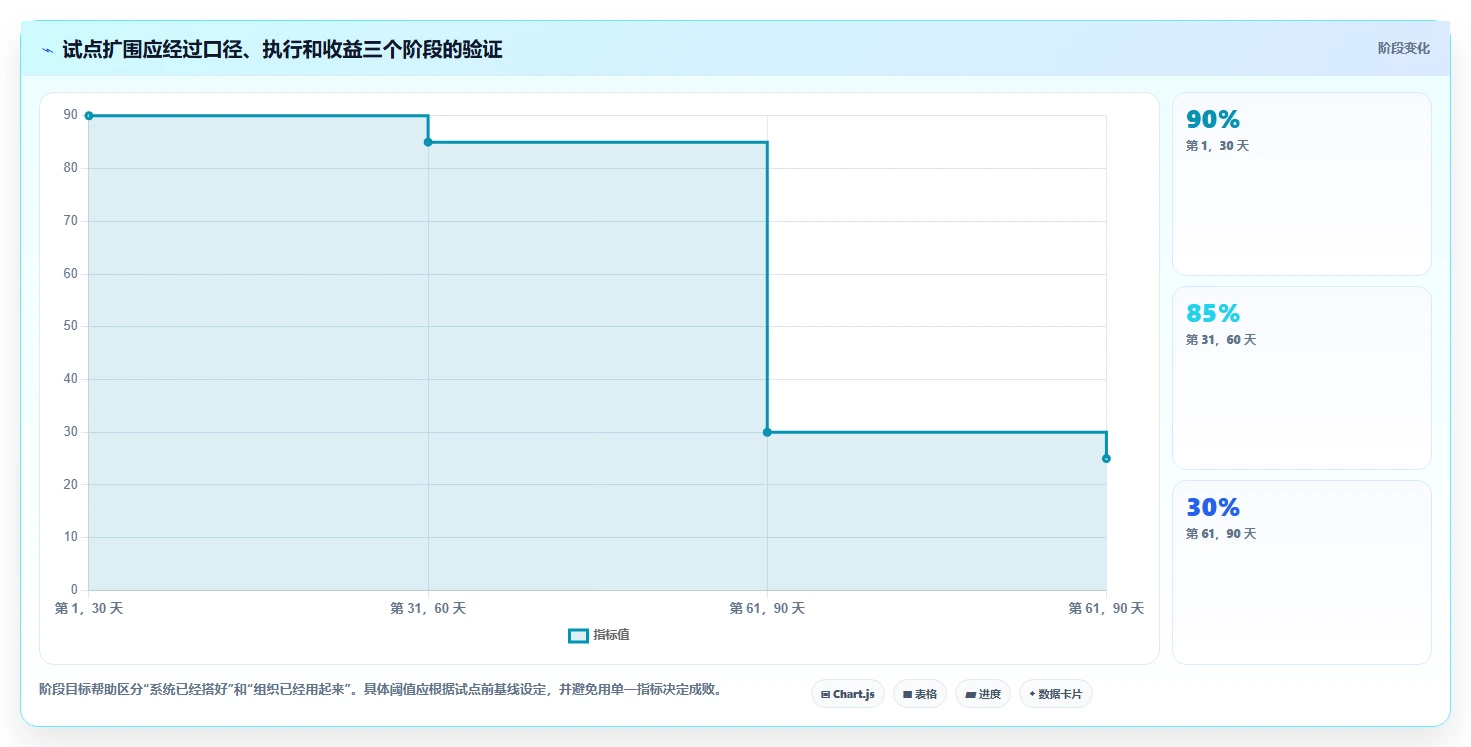Image resolution: width=1471 pixels, height=747 pixels.
Task: Click the card caption 第 31，60 天
Action: pyautogui.click(x=1221, y=340)
